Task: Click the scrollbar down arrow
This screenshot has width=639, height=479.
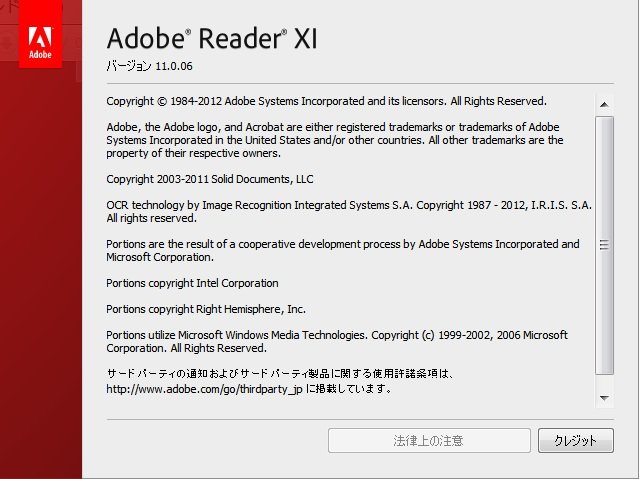Action: [604, 397]
